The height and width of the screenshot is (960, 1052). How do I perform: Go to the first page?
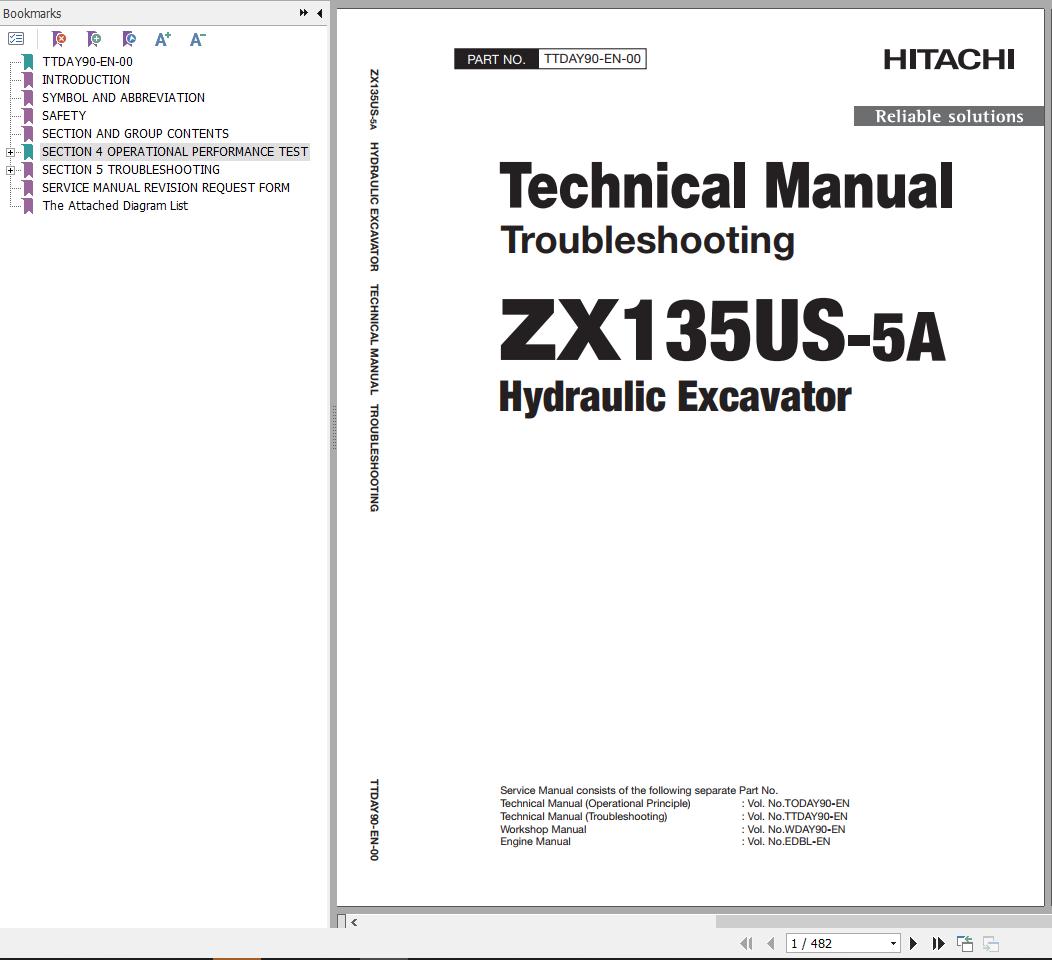(746, 943)
